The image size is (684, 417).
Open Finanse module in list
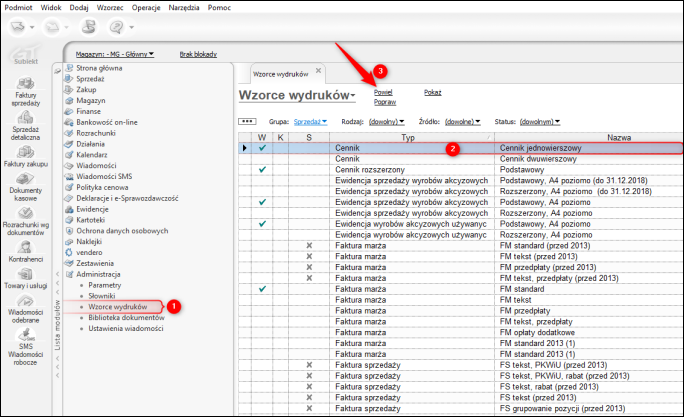tap(88, 111)
